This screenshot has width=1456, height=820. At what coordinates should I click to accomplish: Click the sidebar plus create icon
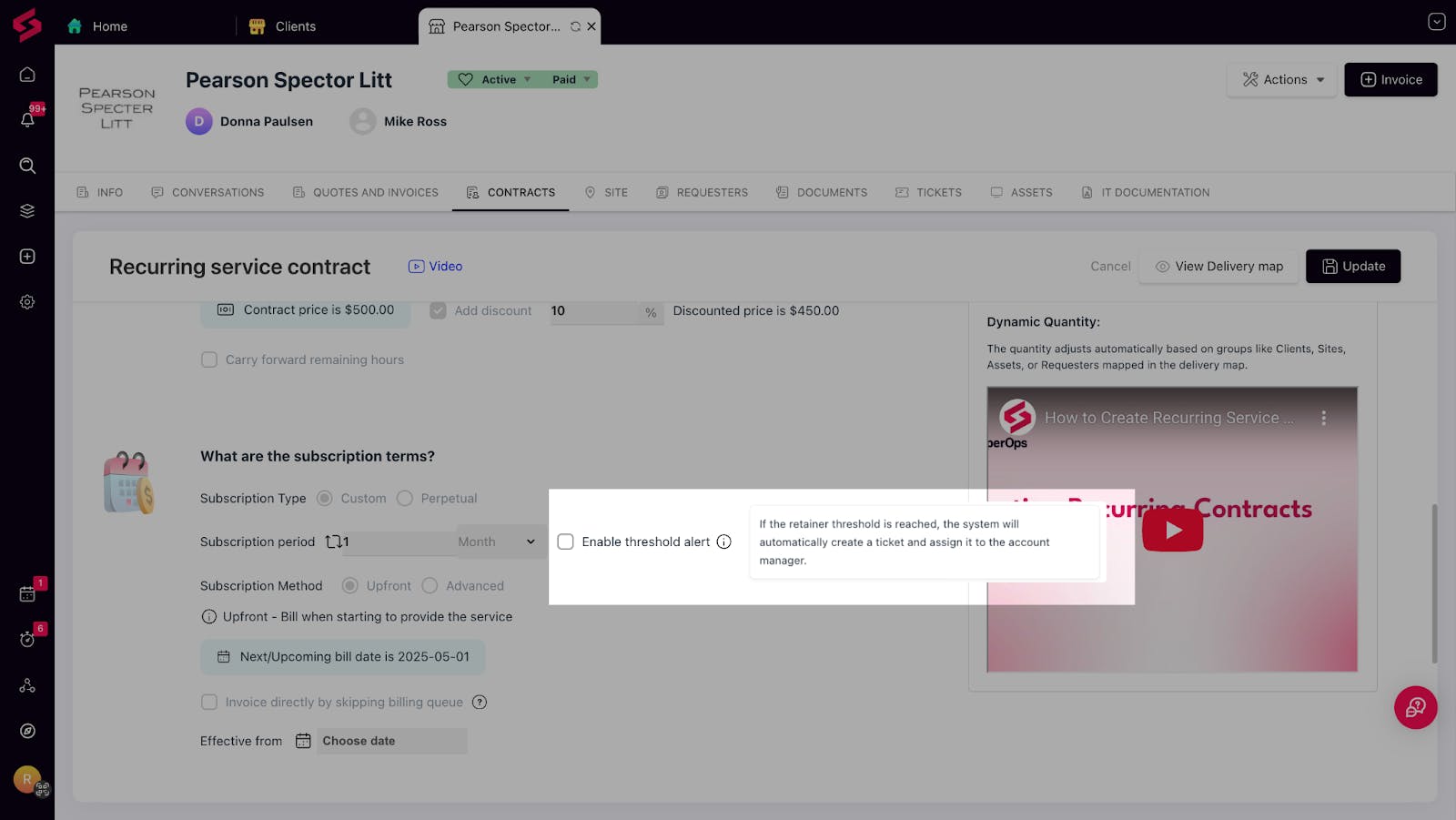coord(27,257)
